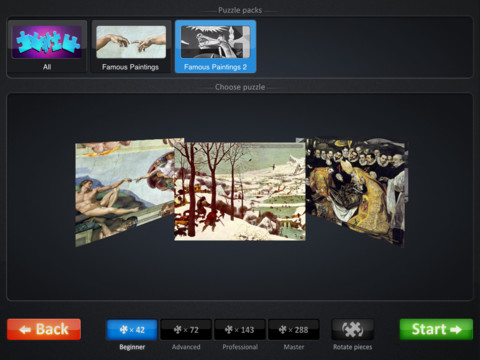Click the touching hands thumbnail image
This screenshot has height=360, width=480.
pos(131,42)
